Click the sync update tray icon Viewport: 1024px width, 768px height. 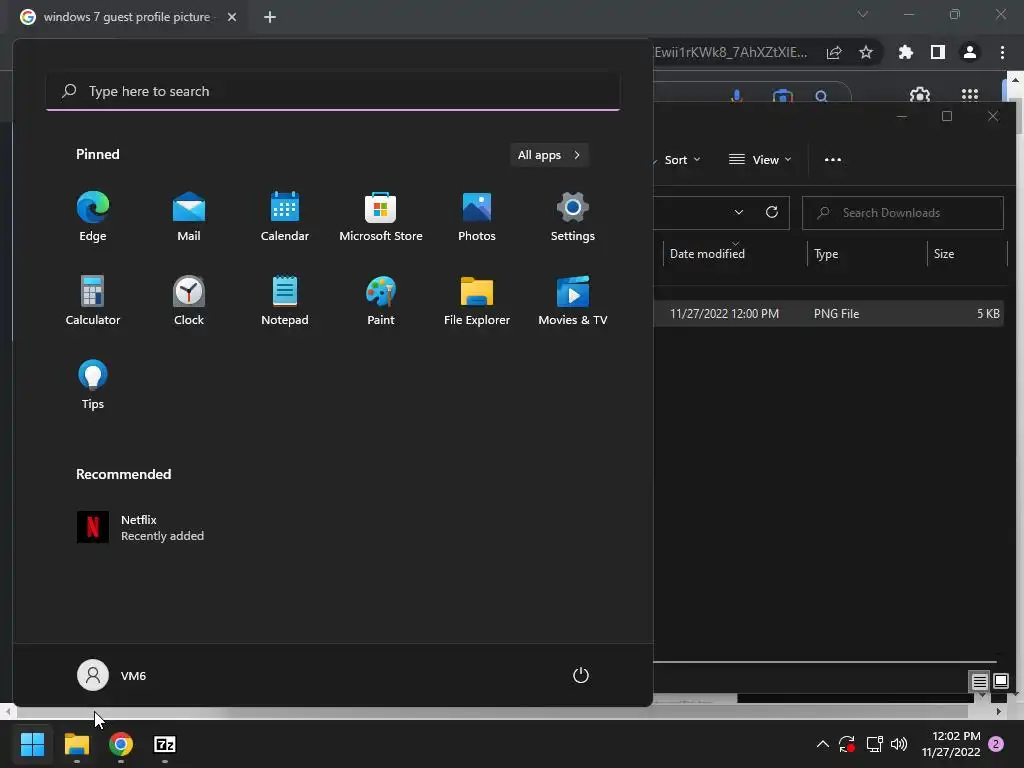(x=847, y=744)
